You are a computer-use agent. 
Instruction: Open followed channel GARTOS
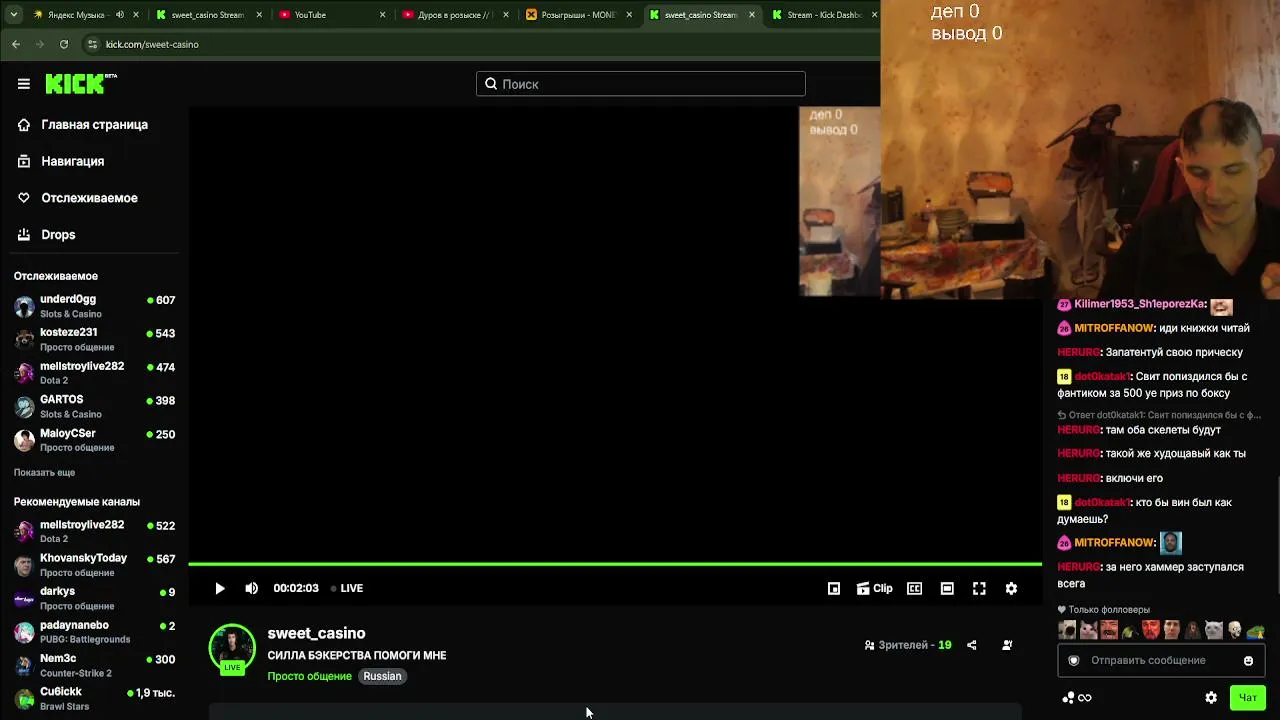pos(95,406)
